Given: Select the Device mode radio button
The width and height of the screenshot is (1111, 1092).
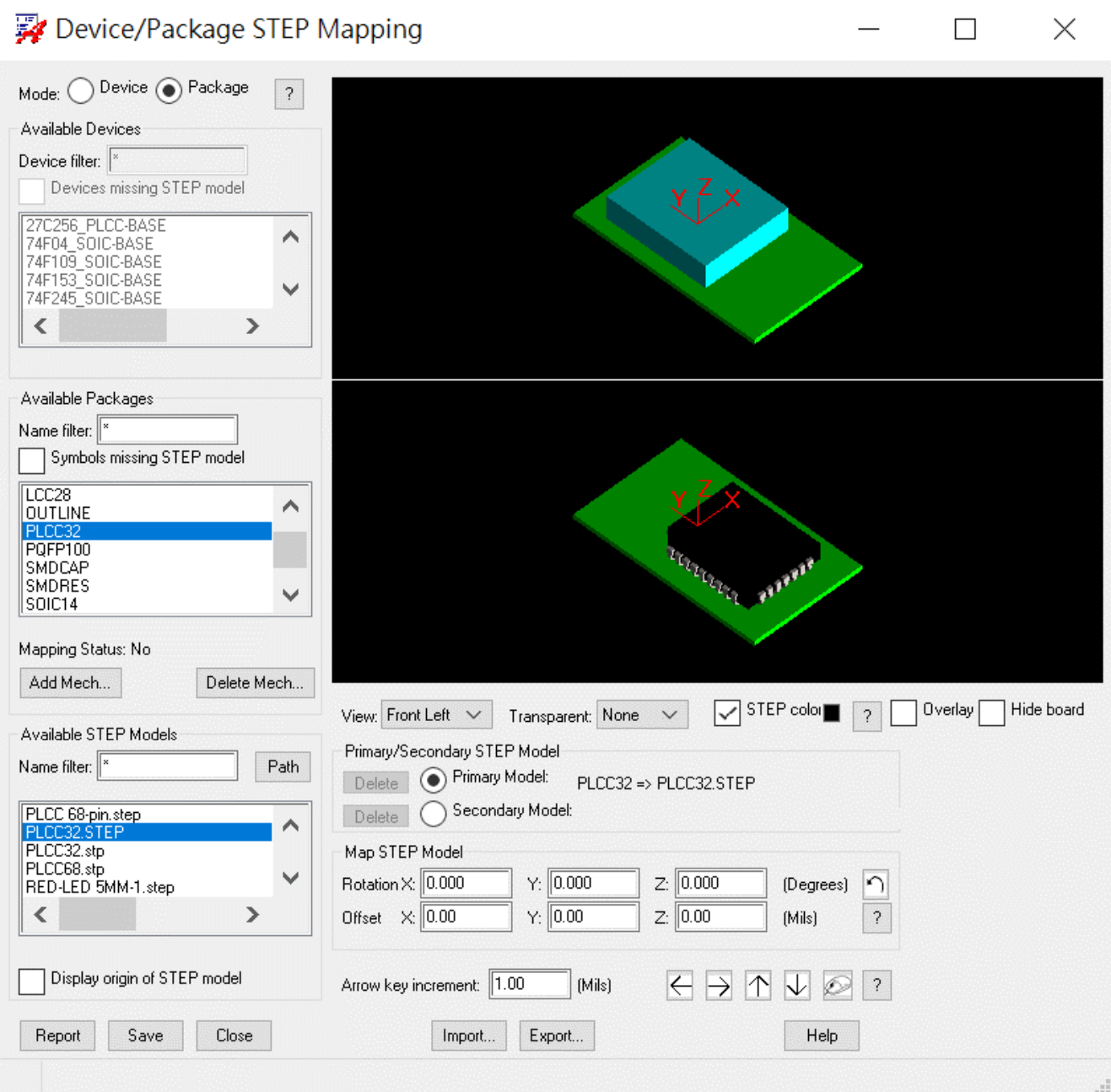Looking at the screenshot, I should 81,90.
